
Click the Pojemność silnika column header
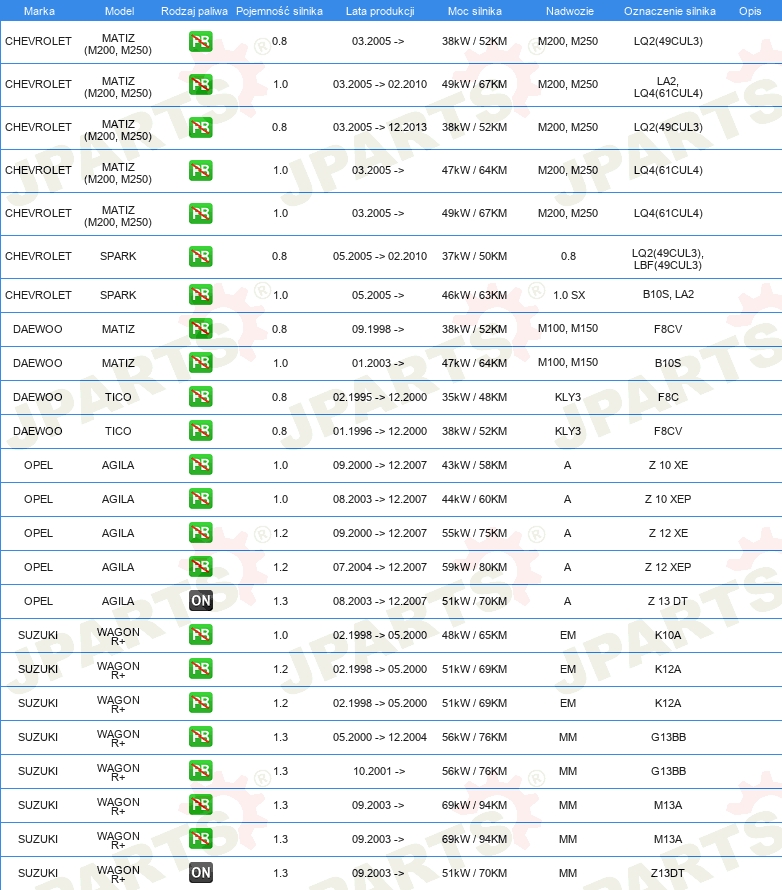click(279, 11)
